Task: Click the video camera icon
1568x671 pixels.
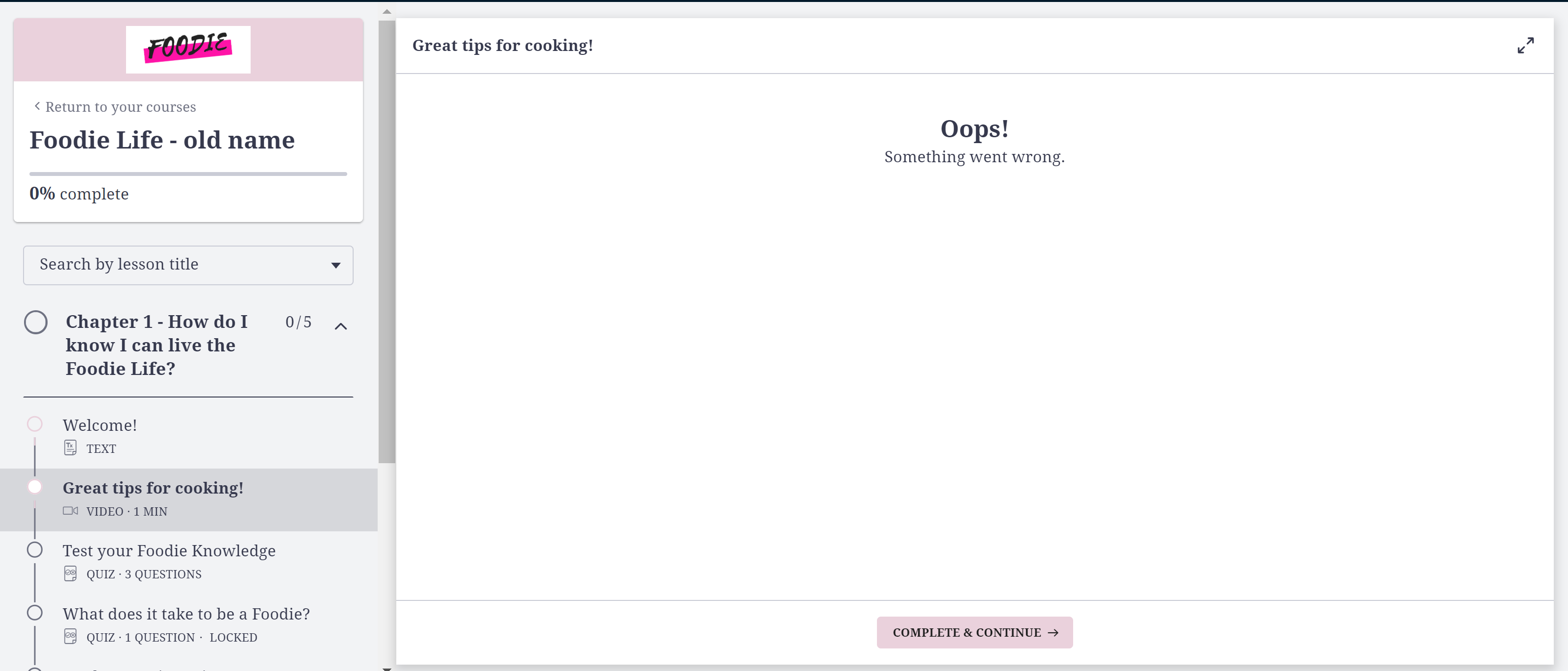Action: click(x=70, y=510)
